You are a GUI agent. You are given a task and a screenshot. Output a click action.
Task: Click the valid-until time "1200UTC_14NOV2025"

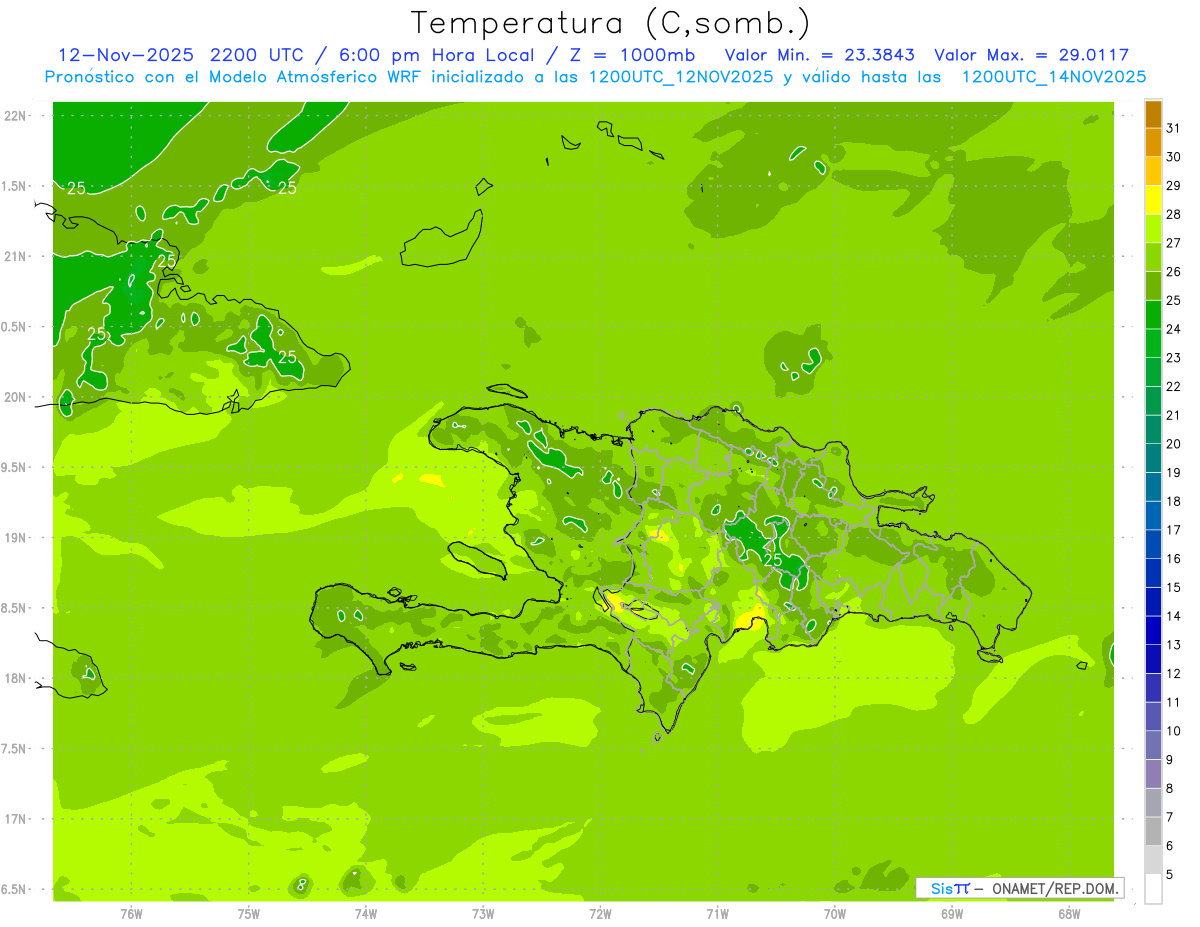(x=1054, y=76)
